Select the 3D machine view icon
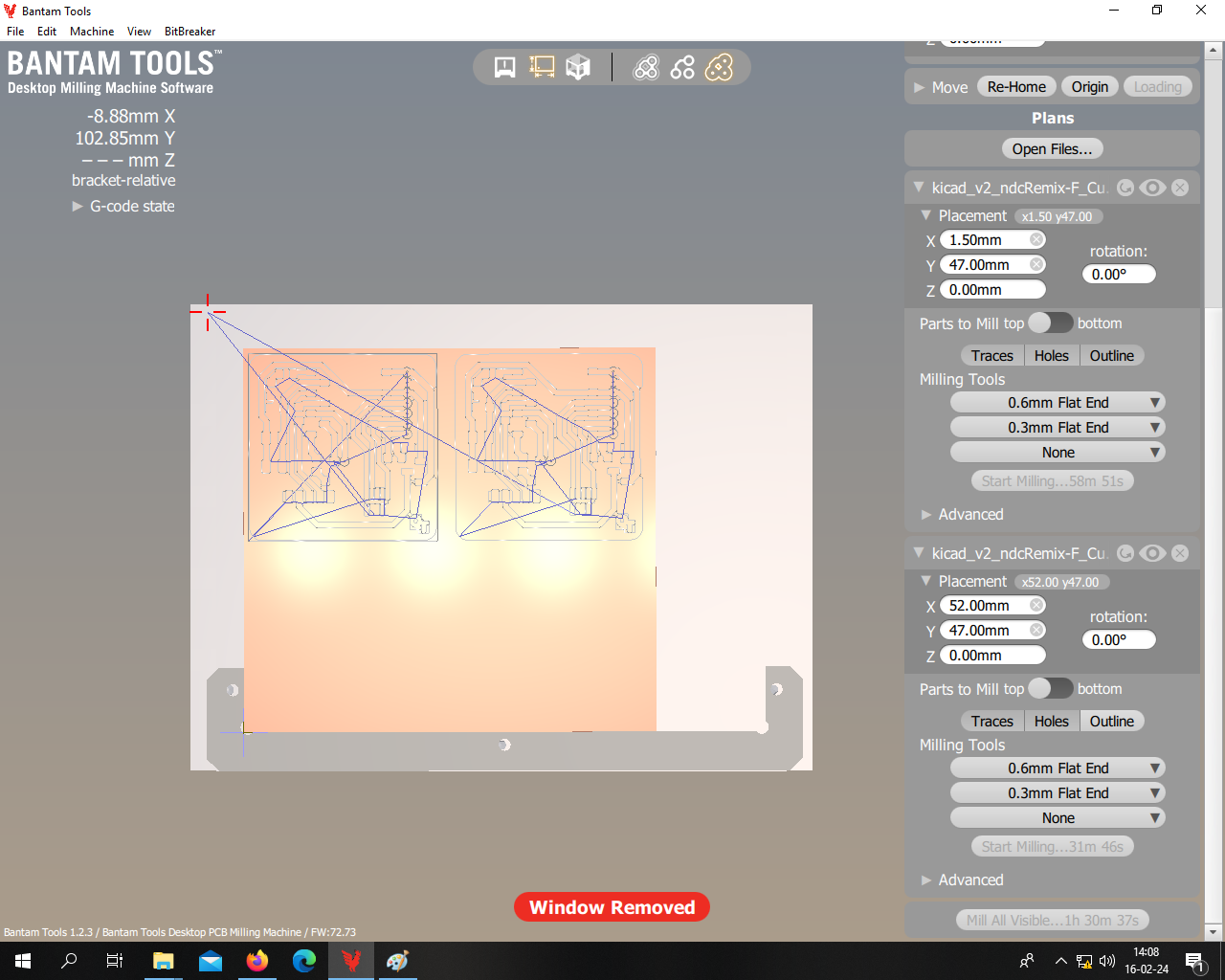This screenshot has width=1225, height=980. coord(578,67)
